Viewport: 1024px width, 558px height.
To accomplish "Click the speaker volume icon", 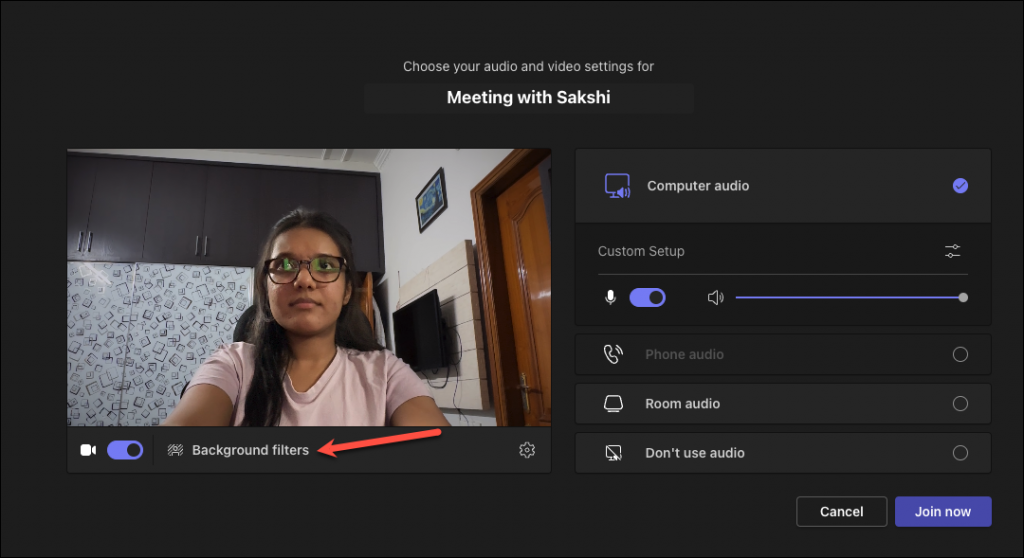I will [715, 297].
